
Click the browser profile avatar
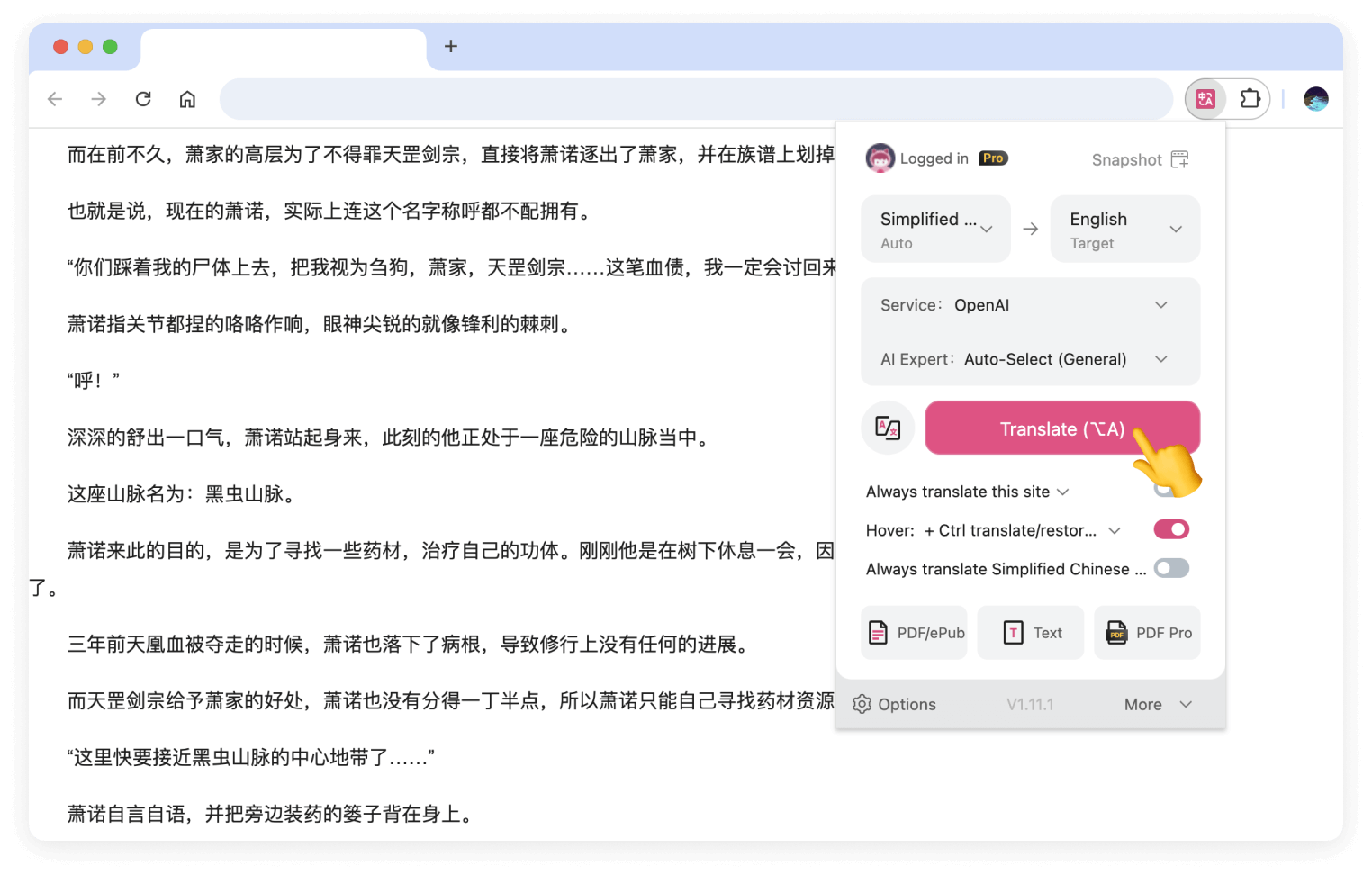pos(1315,99)
